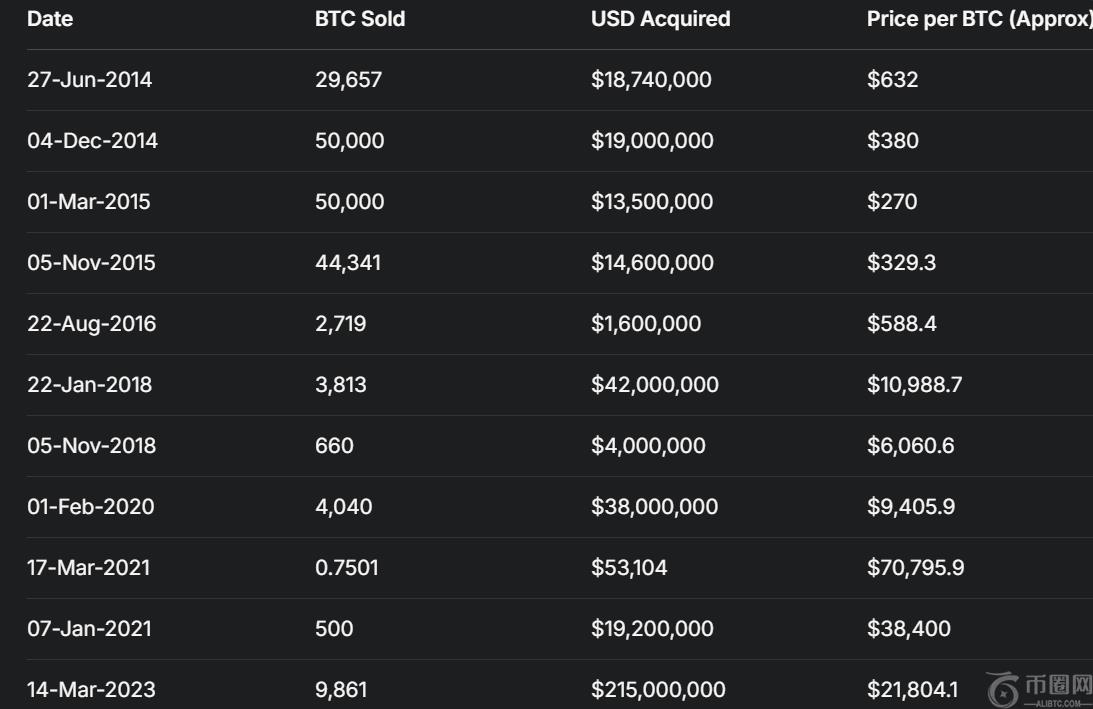
Task: Click the $215,000,000 USD acquired cell
Action: (x=658, y=690)
